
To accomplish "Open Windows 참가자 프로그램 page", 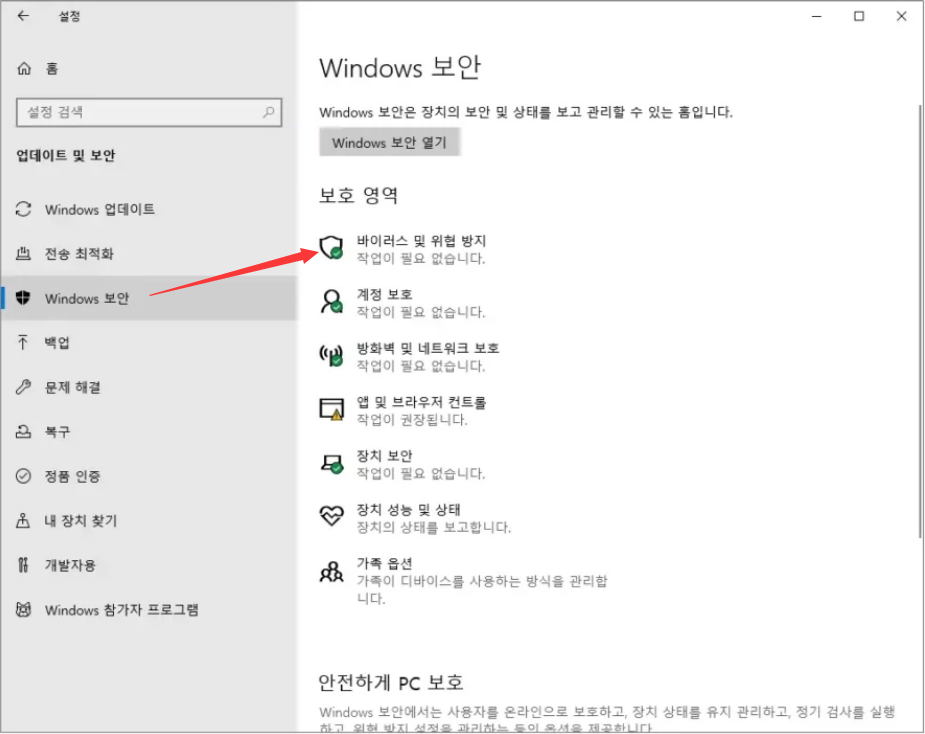I will [149, 609].
